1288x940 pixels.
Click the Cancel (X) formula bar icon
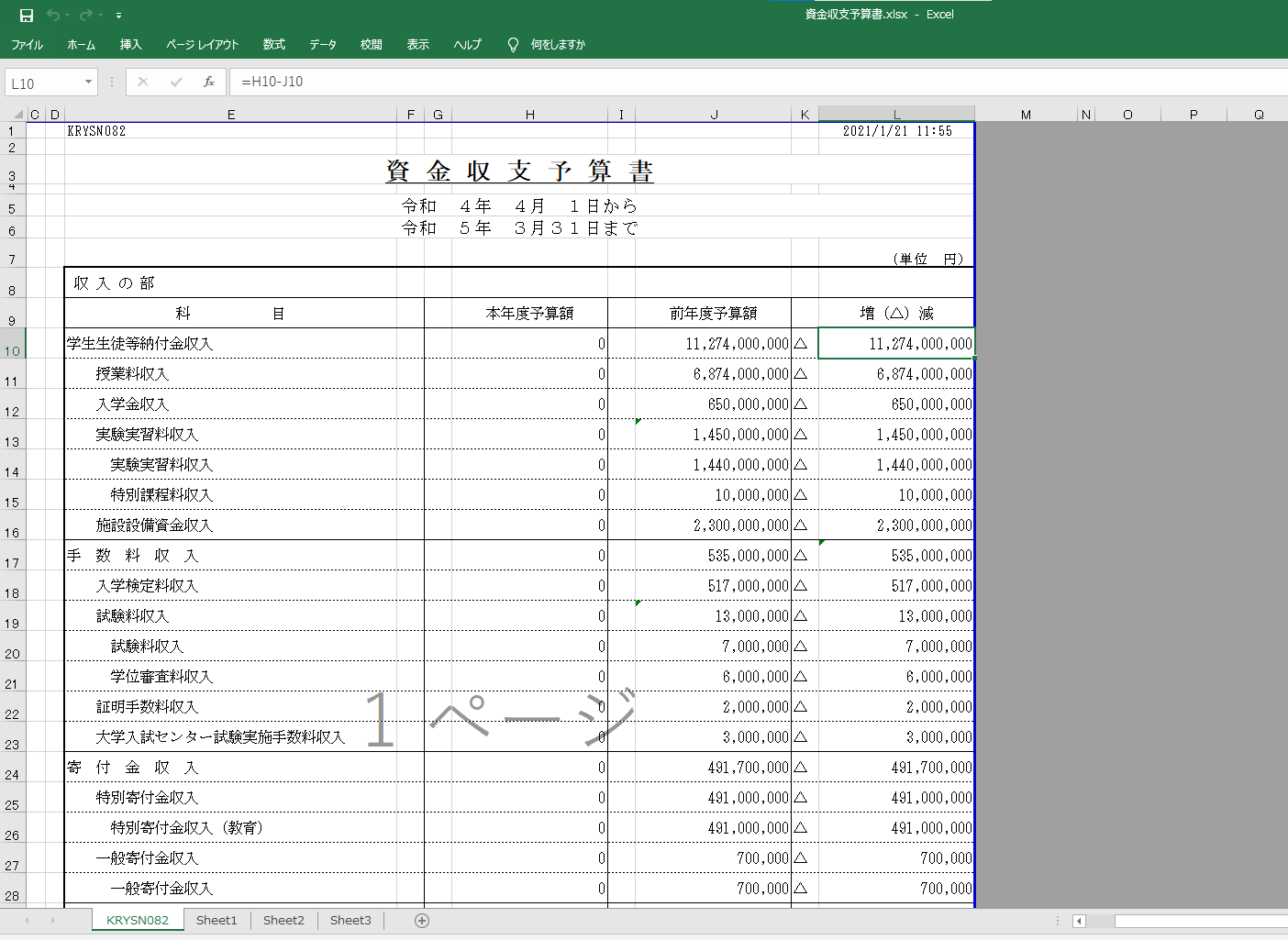click(143, 82)
